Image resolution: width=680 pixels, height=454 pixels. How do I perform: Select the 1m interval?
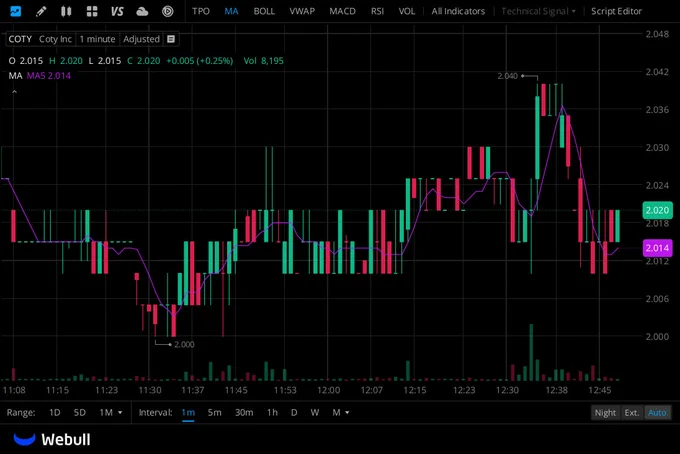pyautogui.click(x=188, y=412)
